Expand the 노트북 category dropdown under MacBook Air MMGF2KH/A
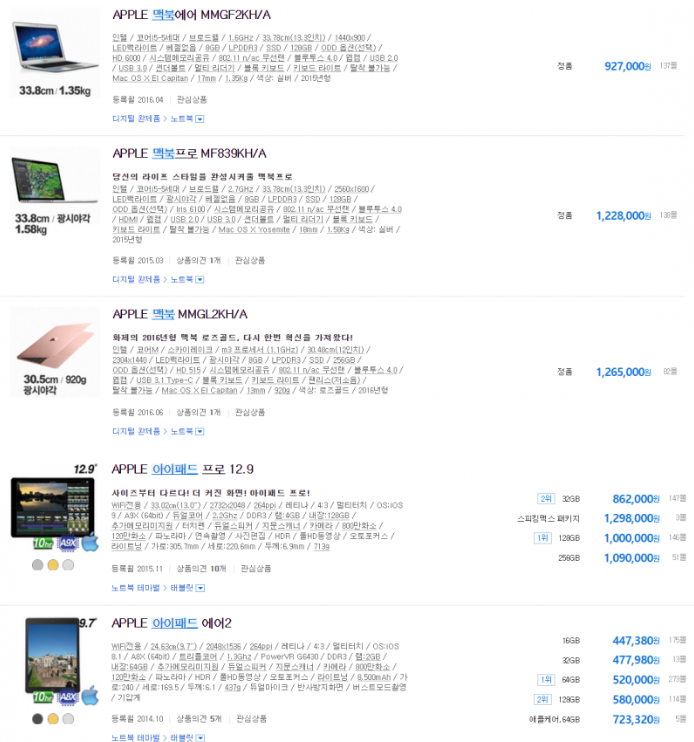694x742 pixels. coord(200,118)
